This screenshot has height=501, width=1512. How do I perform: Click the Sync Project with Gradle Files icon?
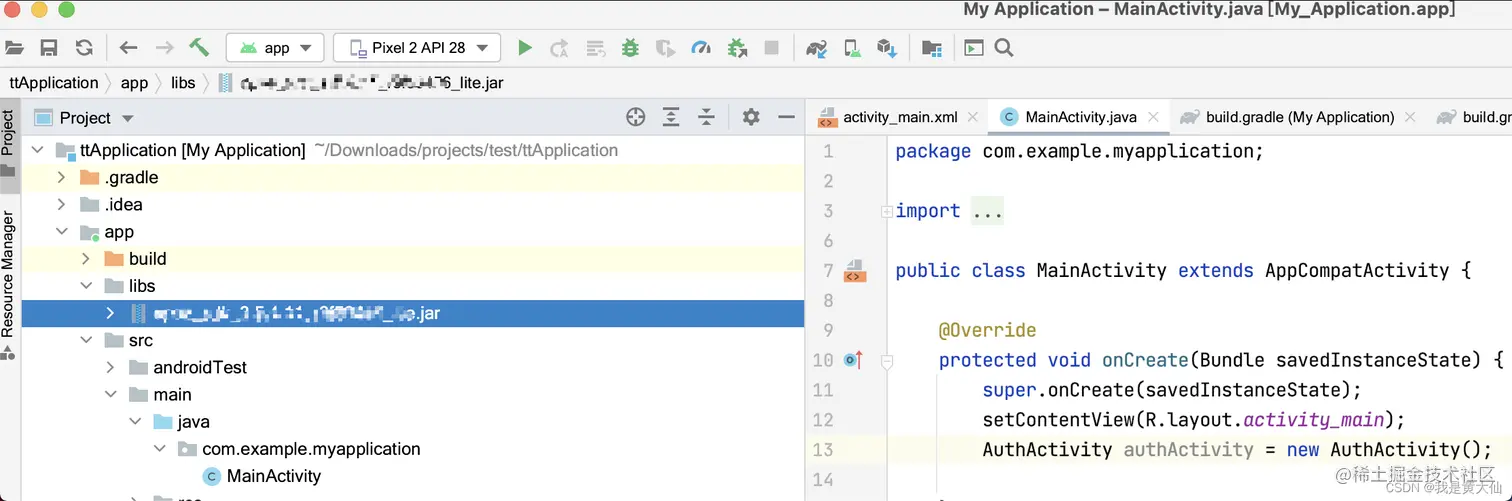coord(816,48)
